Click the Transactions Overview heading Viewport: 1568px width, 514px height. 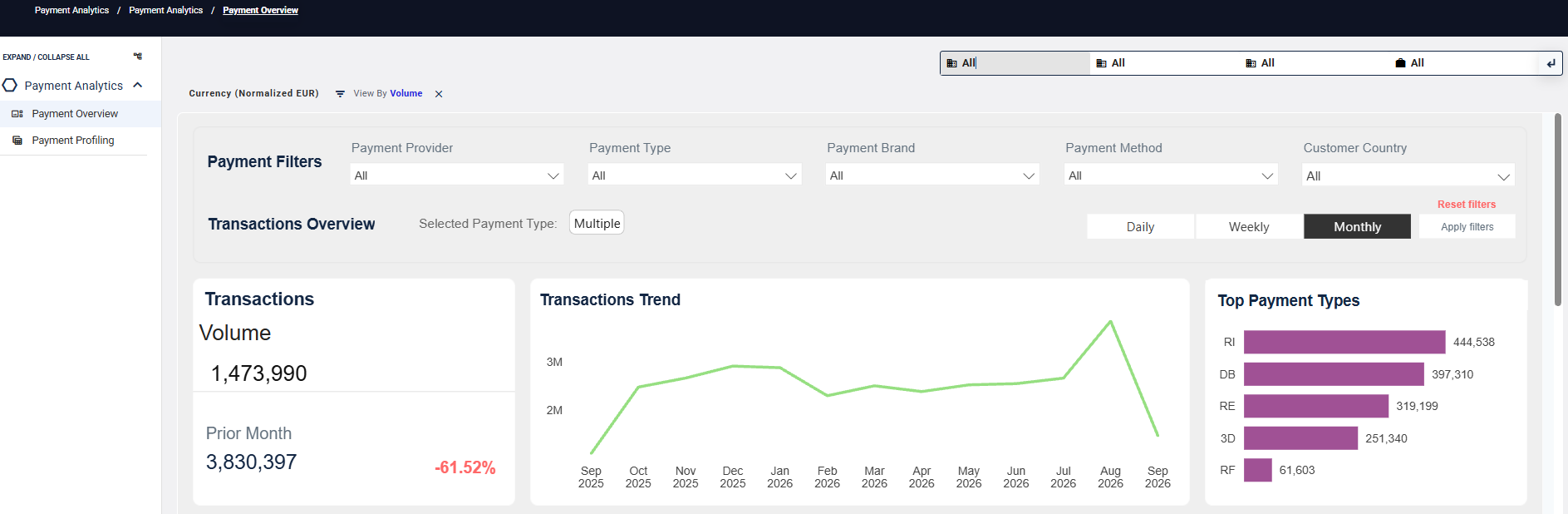(x=292, y=224)
